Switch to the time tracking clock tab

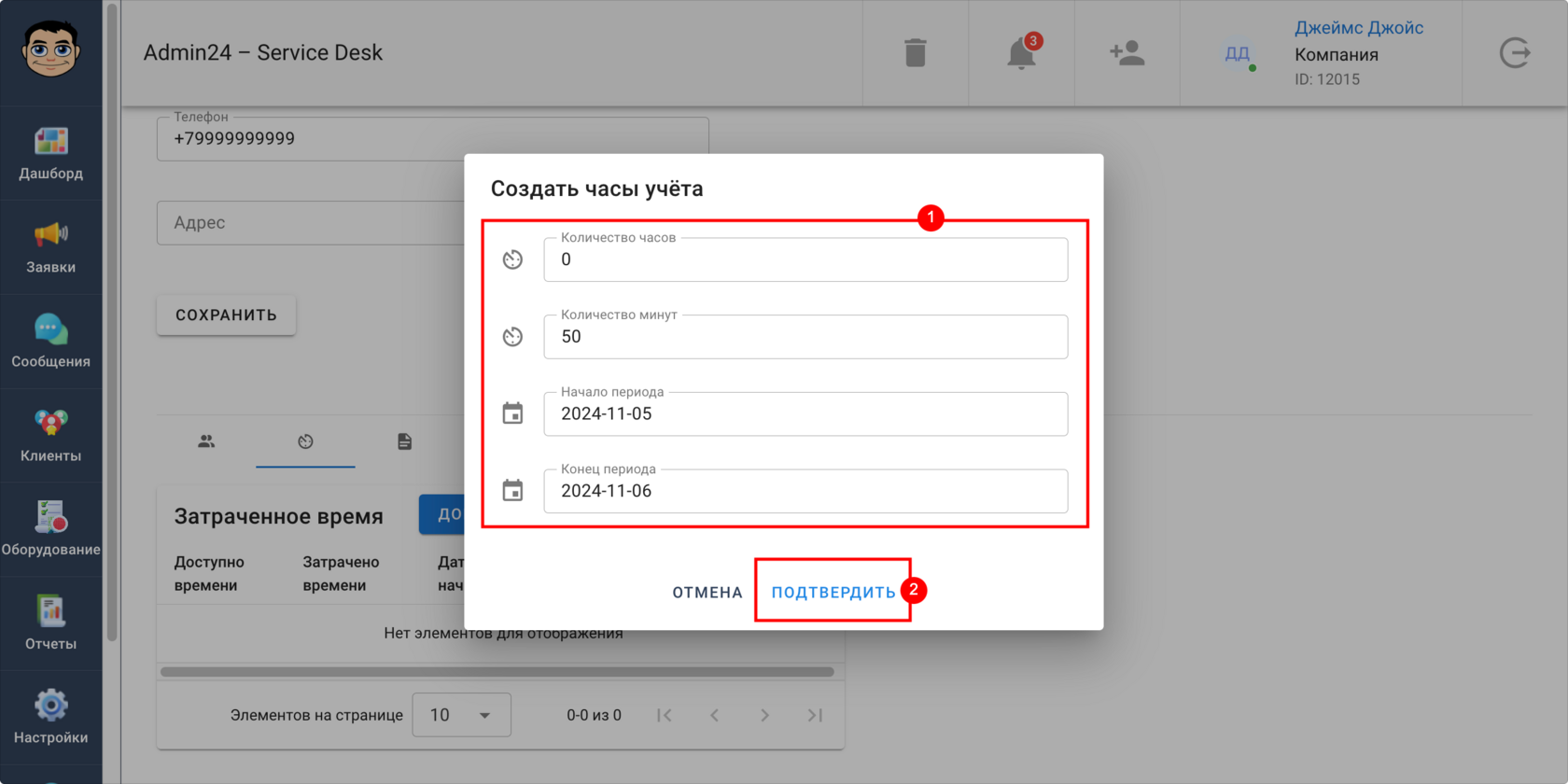pyautogui.click(x=305, y=441)
